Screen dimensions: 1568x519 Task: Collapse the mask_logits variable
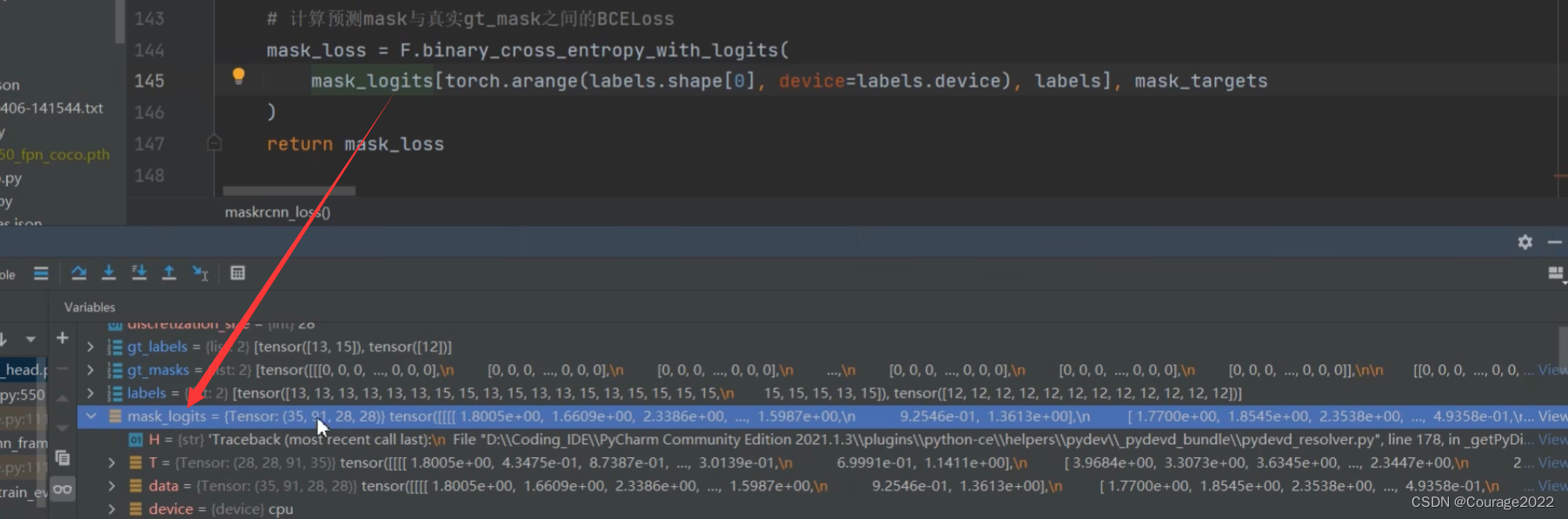click(x=90, y=416)
